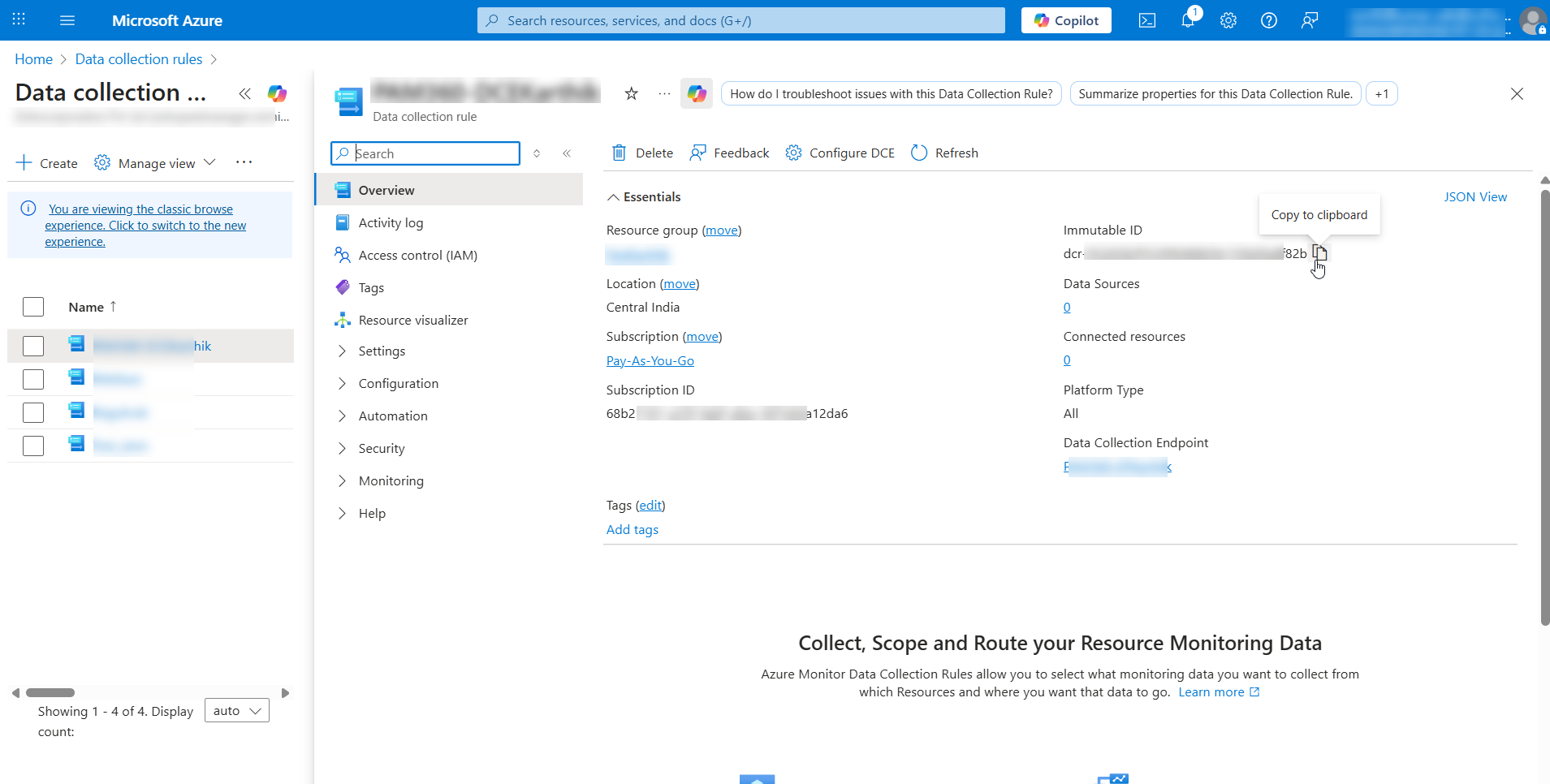The height and width of the screenshot is (784, 1550).
Task: Refresh the data collection rule overview
Action: tap(943, 153)
